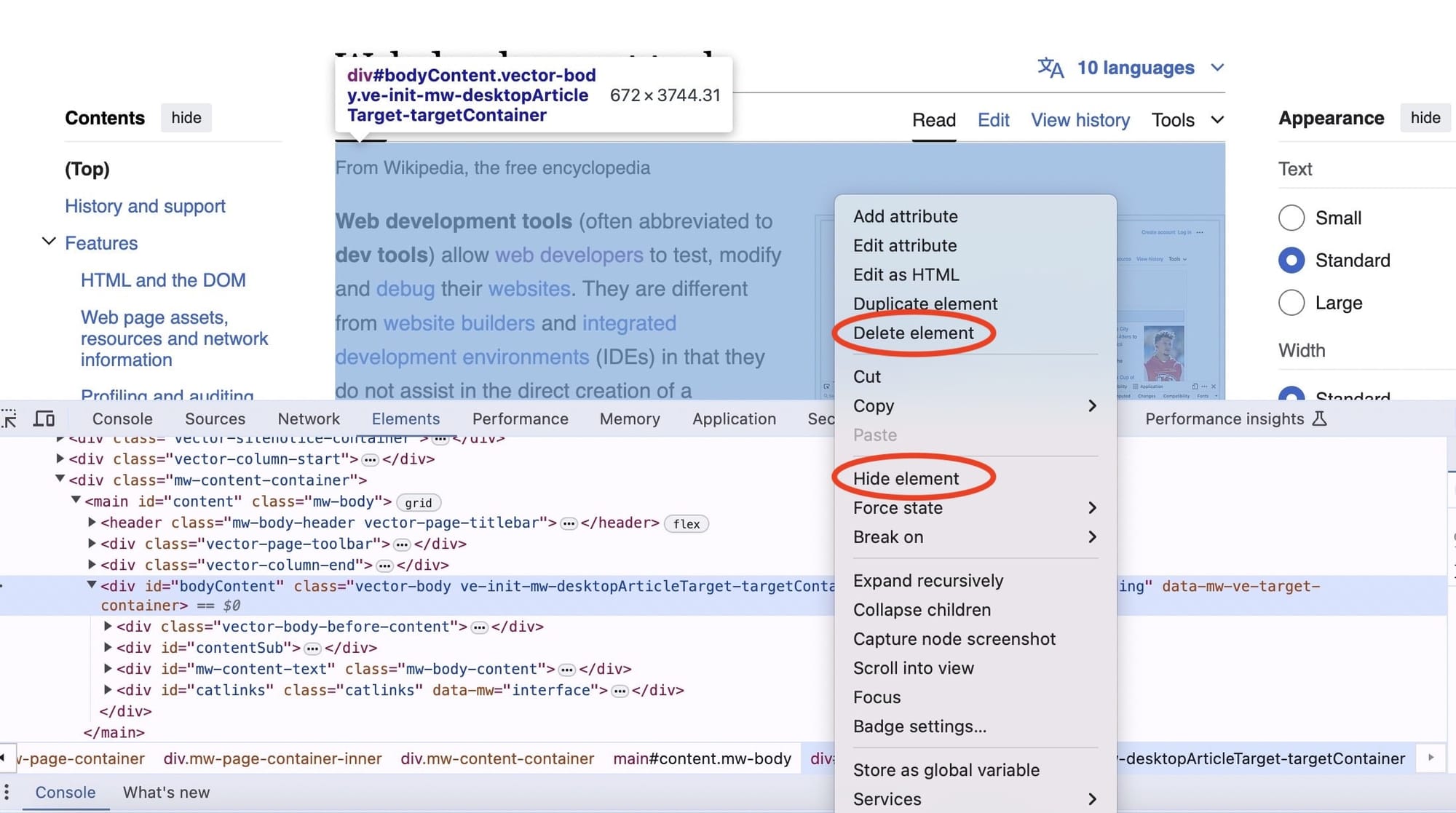Viewport: 1456px width, 813px height.
Task: Collapse the Features section in Contents
Action: [49, 241]
